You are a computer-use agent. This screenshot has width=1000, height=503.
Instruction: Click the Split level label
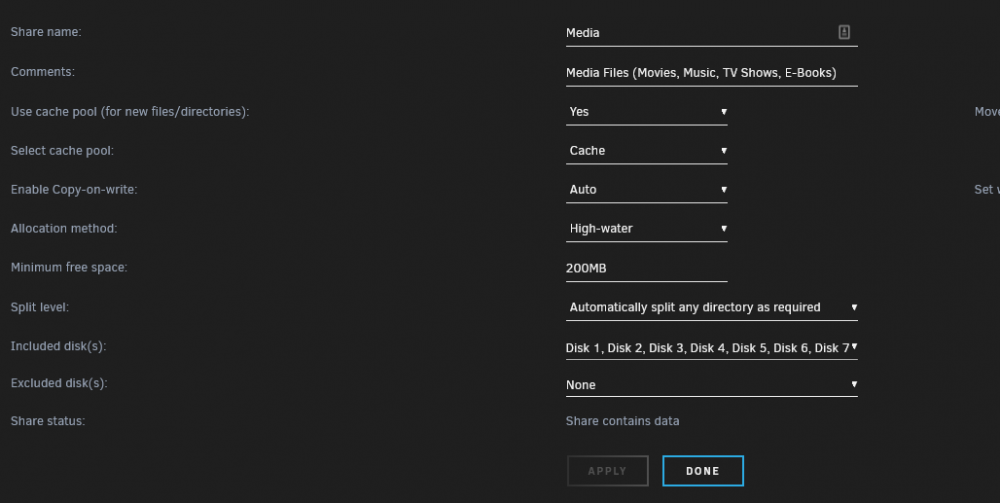pyautogui.click(x=40, y=307)
